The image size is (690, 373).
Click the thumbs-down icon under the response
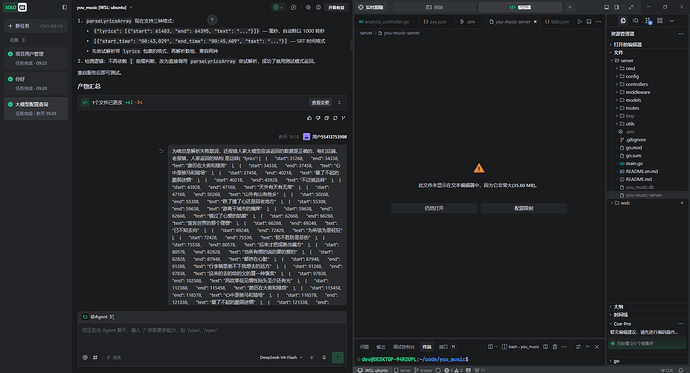[318, 118]
